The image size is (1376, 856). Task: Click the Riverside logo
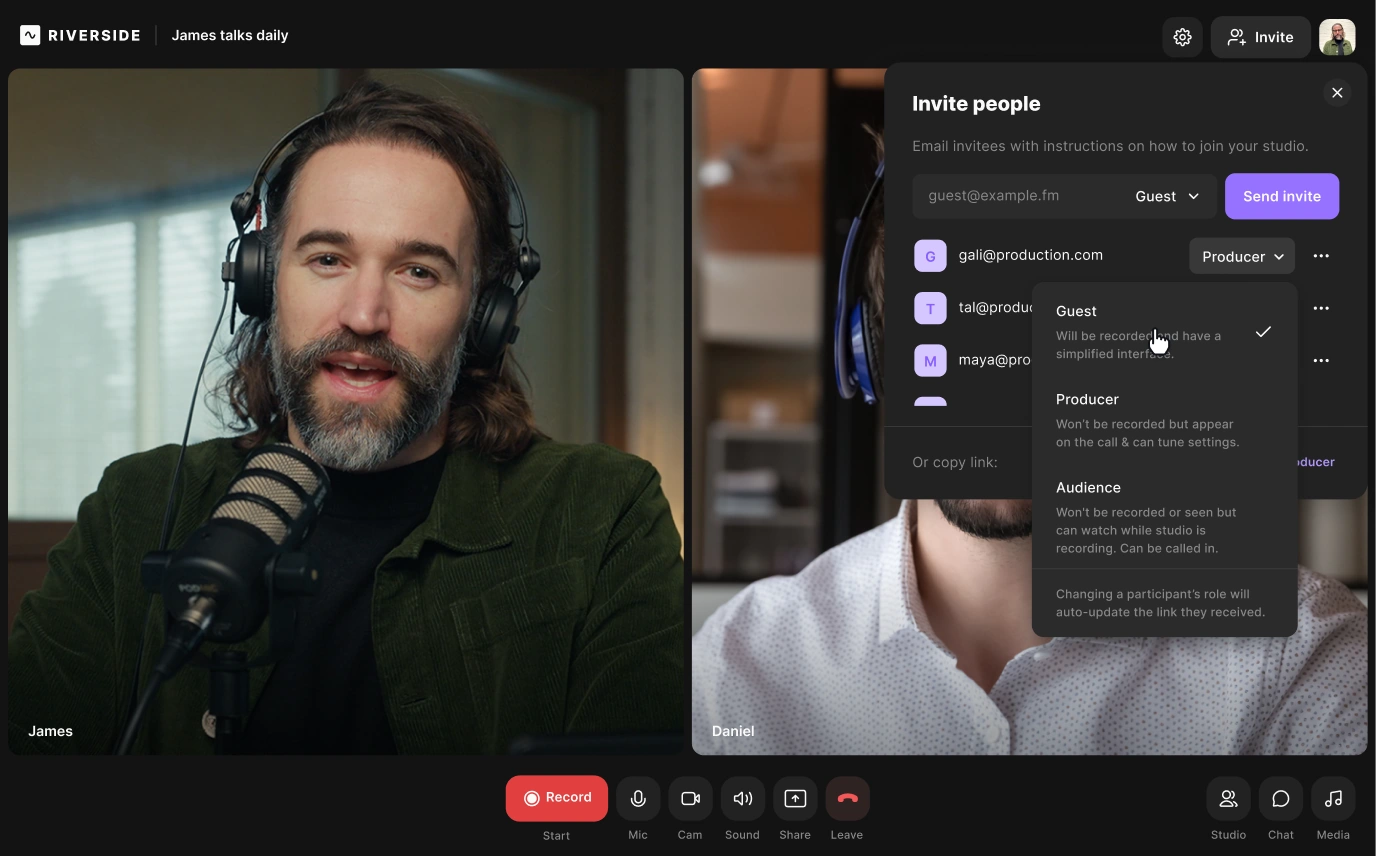(80, 35)
